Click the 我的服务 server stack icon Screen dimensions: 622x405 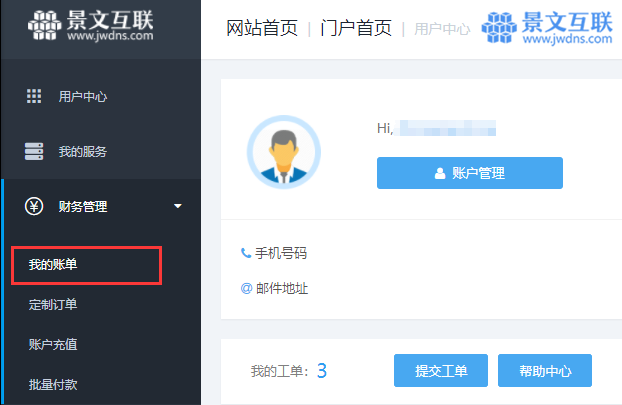coord(34,152)
